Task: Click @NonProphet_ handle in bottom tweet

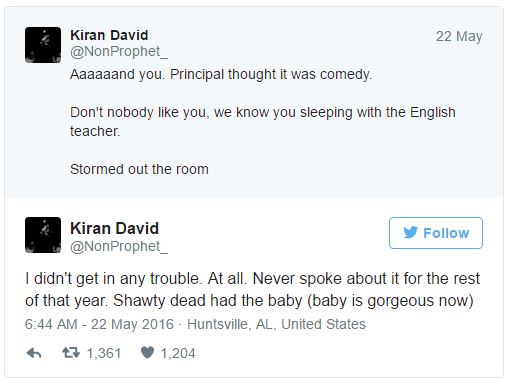Action: click(x=119, y=247)
